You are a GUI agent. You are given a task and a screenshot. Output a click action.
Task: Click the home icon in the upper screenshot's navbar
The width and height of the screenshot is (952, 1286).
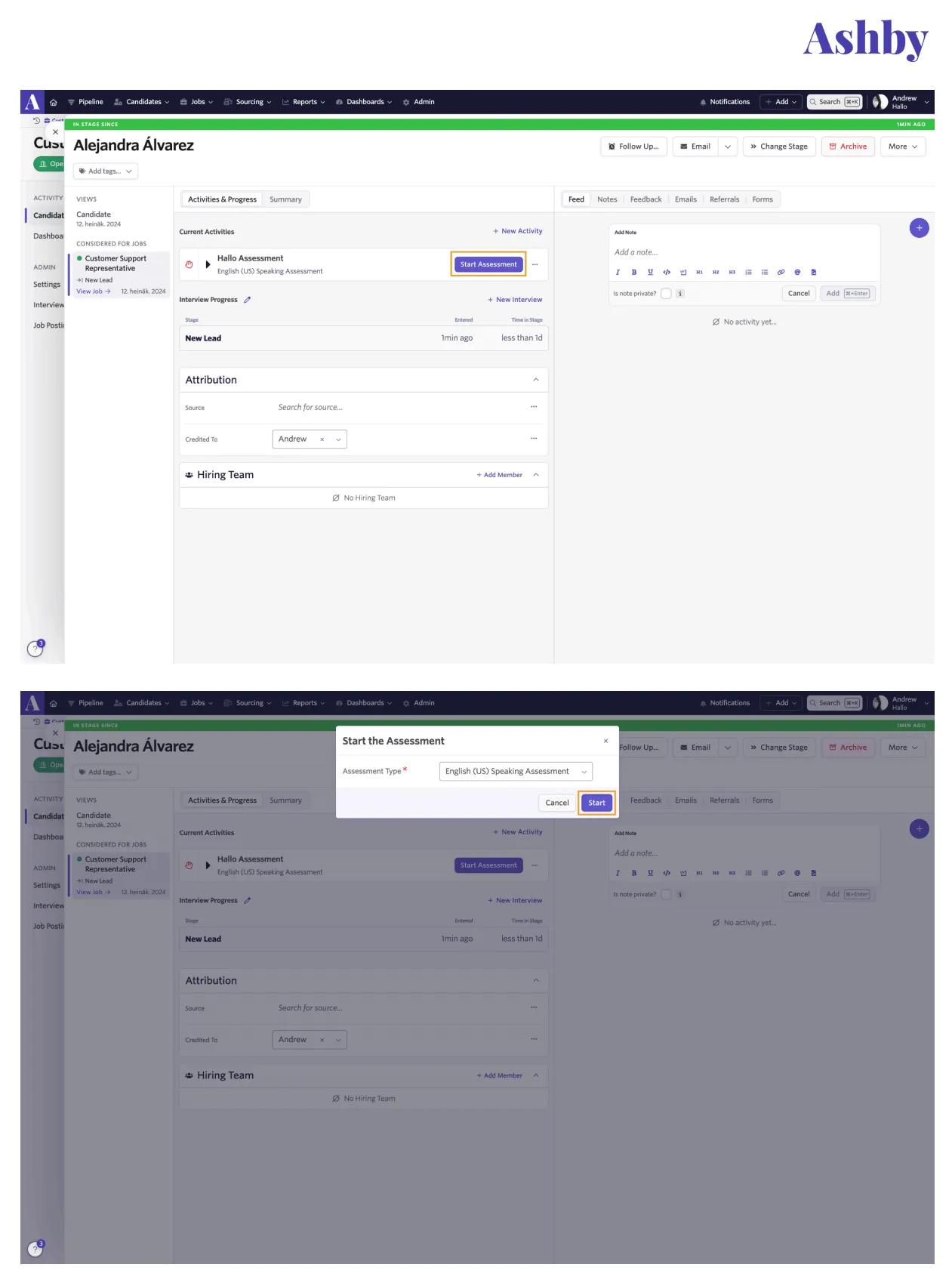[54, 103]
